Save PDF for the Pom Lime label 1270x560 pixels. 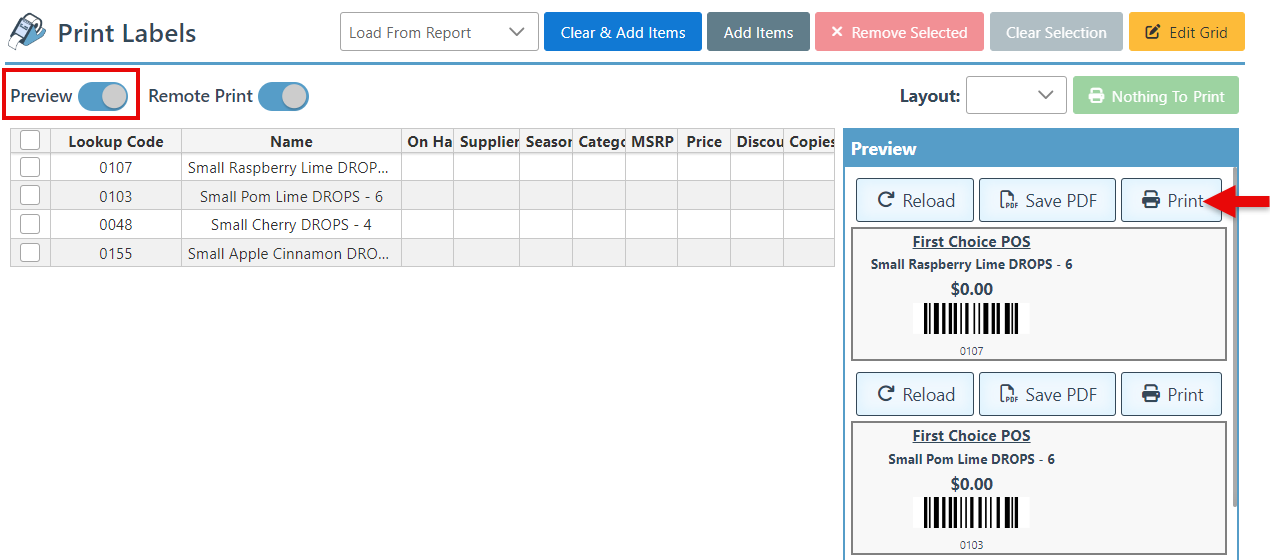click(x=1047, y=395)
